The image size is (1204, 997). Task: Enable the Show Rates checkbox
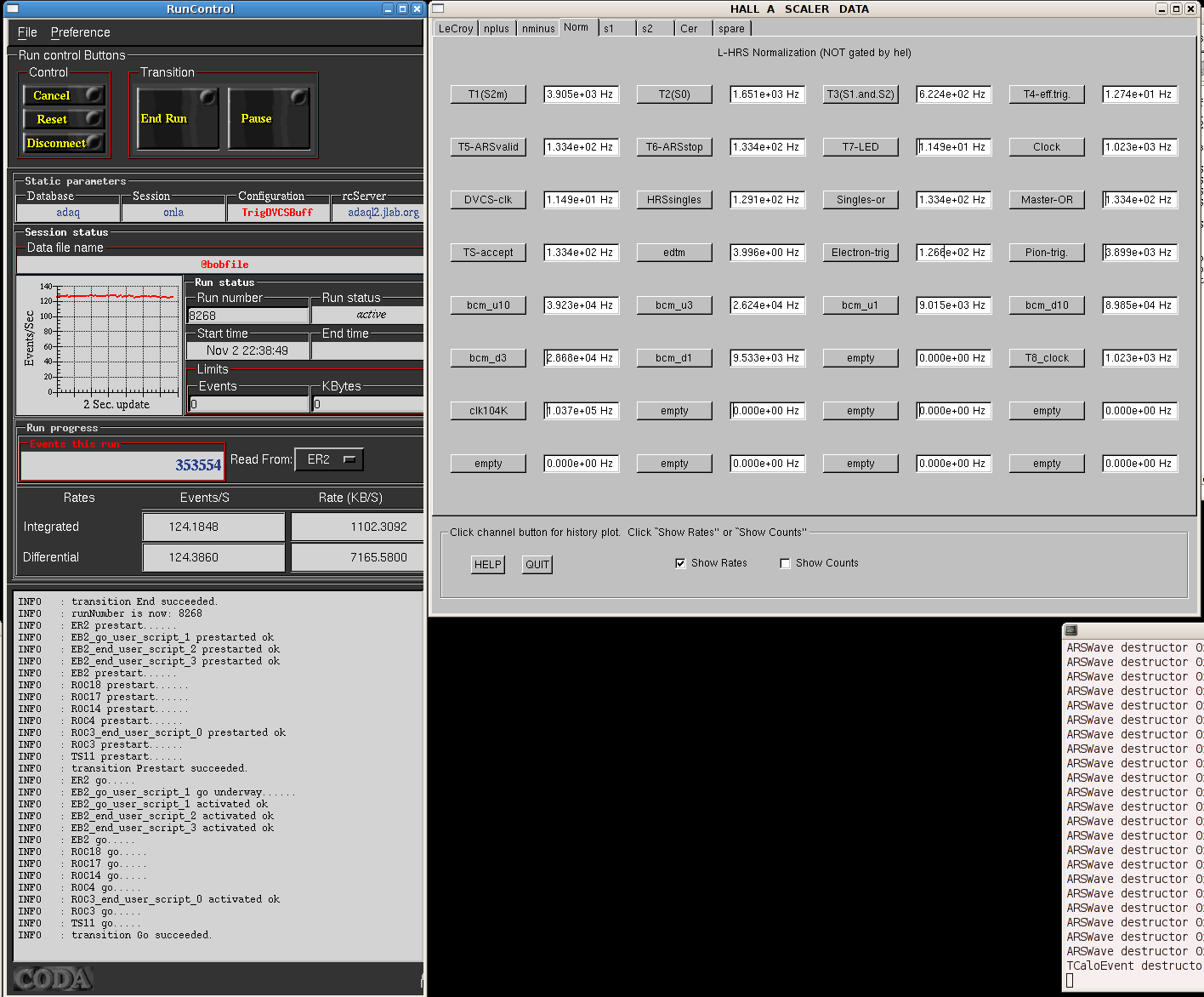[680, 563]
